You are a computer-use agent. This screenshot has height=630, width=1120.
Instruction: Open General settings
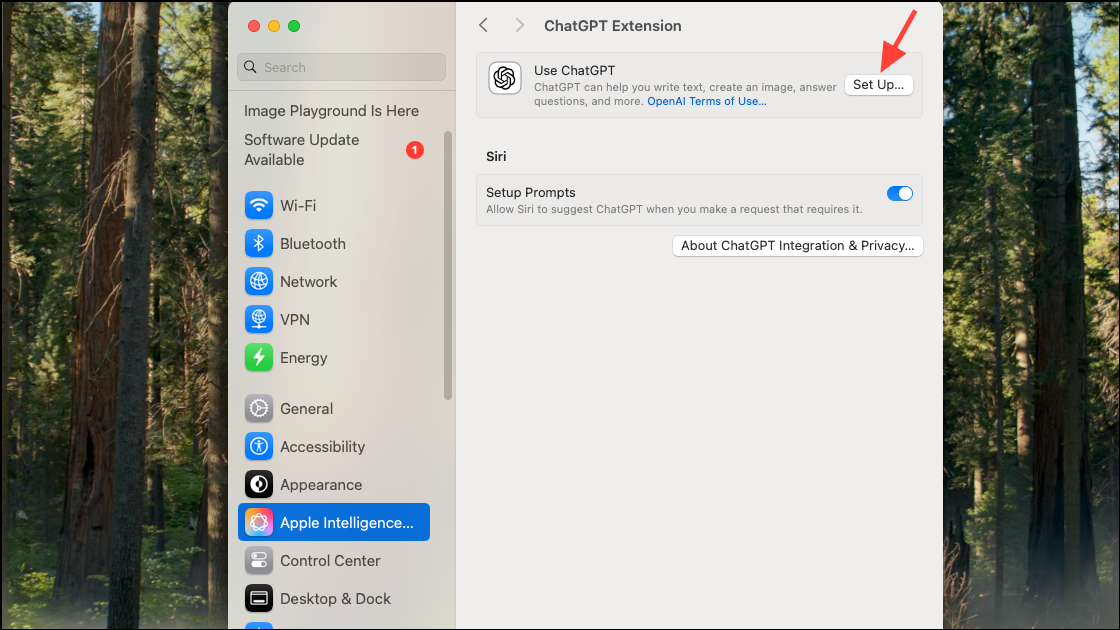point(334,409)
